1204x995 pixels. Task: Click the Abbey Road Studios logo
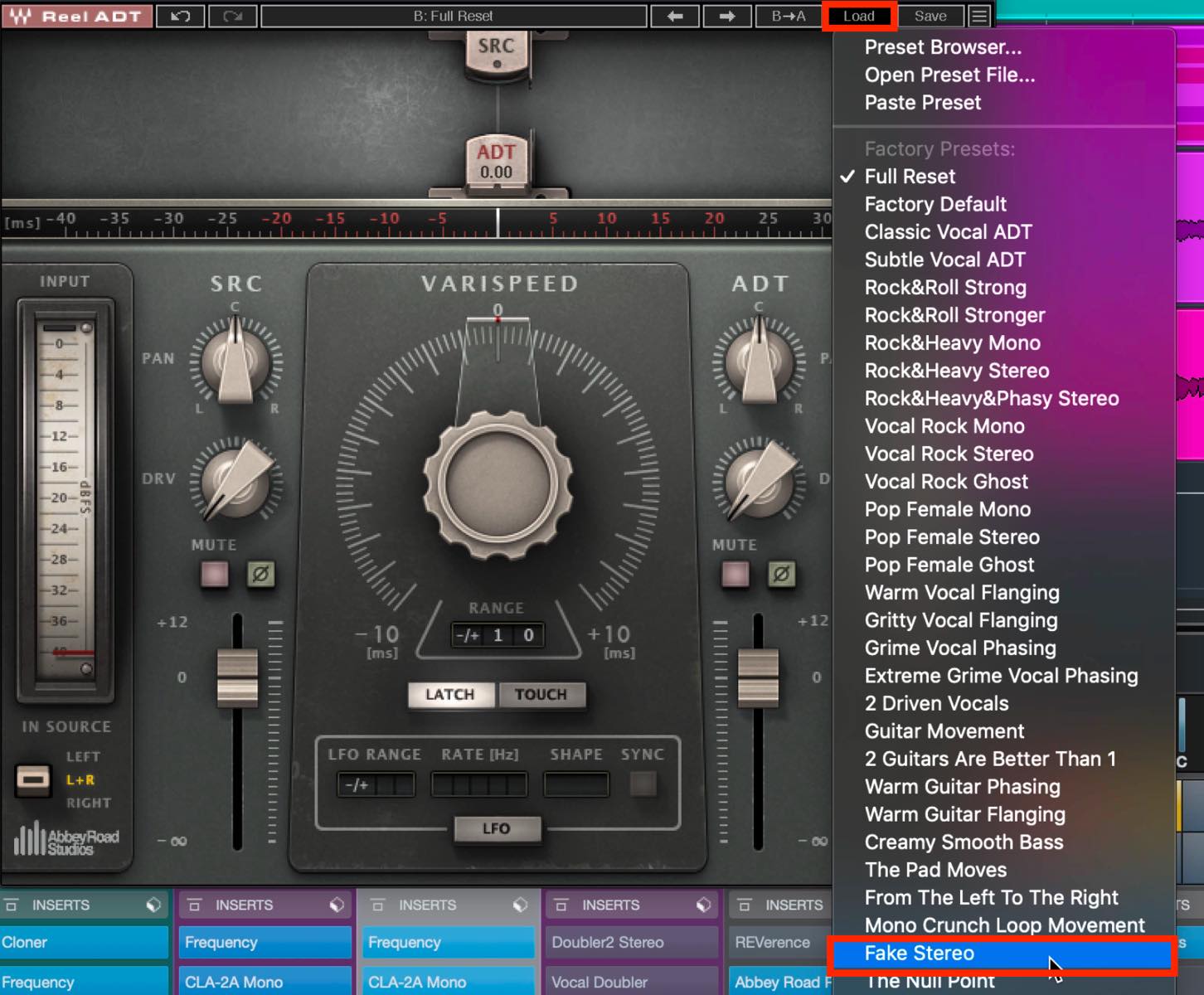66,839
